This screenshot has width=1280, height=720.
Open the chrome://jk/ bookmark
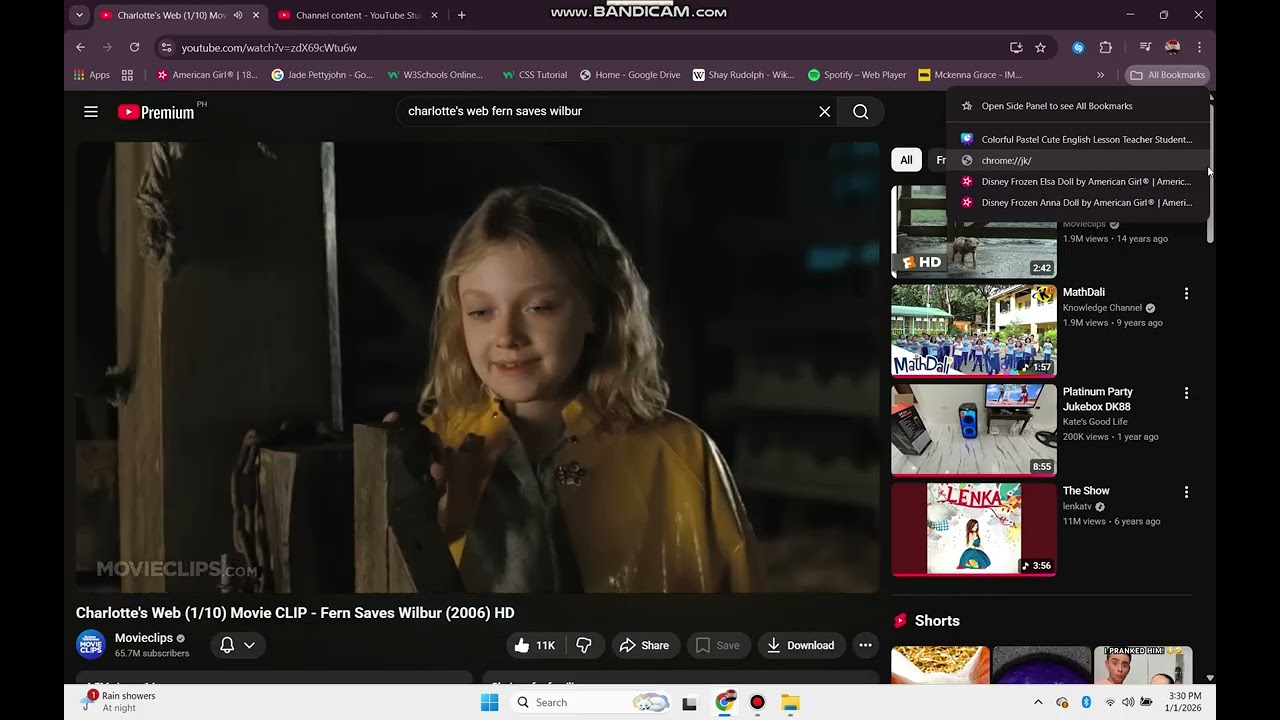click(x=1078, y=160)
